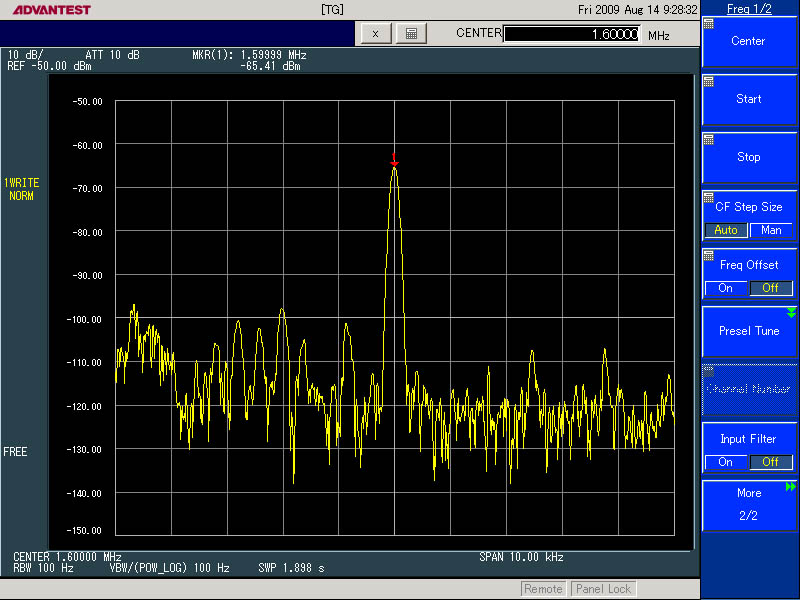Expand the Presel Tune green arrow

[791, 313]
